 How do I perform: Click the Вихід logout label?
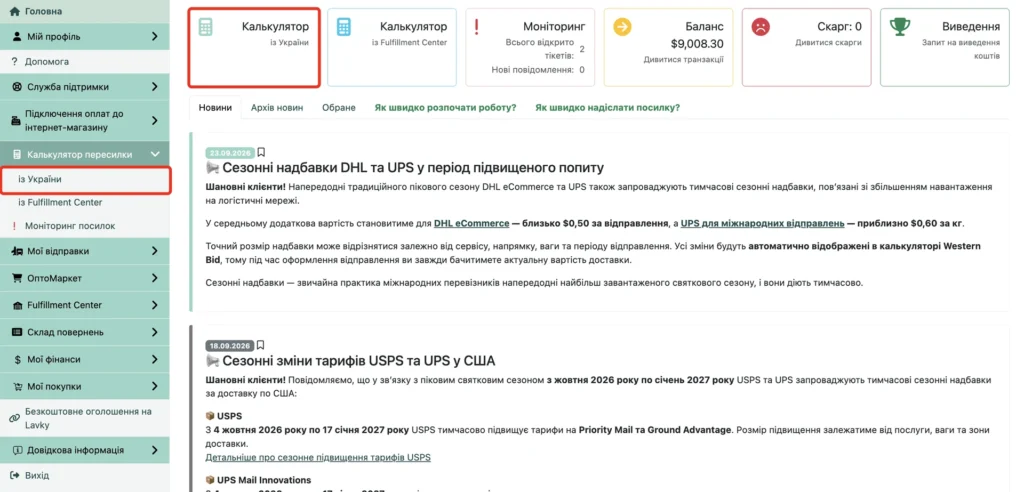point(37,475)
